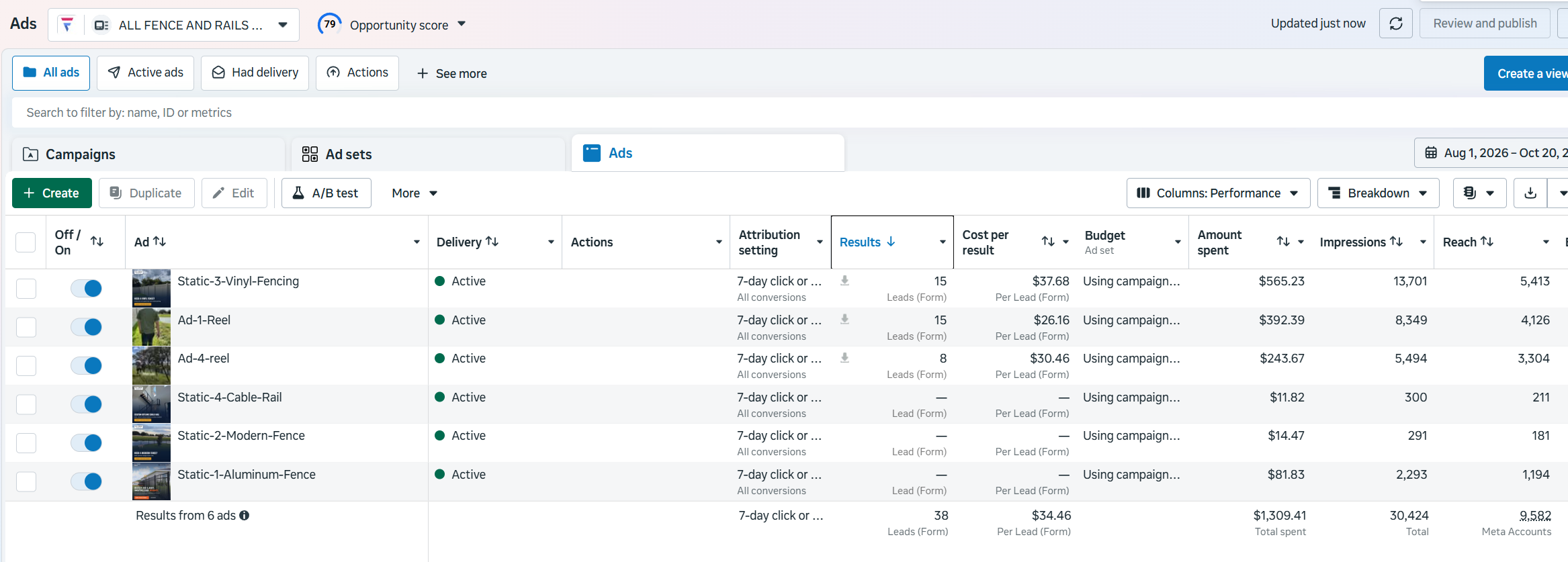Open the Breakdown dropdown
Screen dimensions: 1568x562
1378,193
